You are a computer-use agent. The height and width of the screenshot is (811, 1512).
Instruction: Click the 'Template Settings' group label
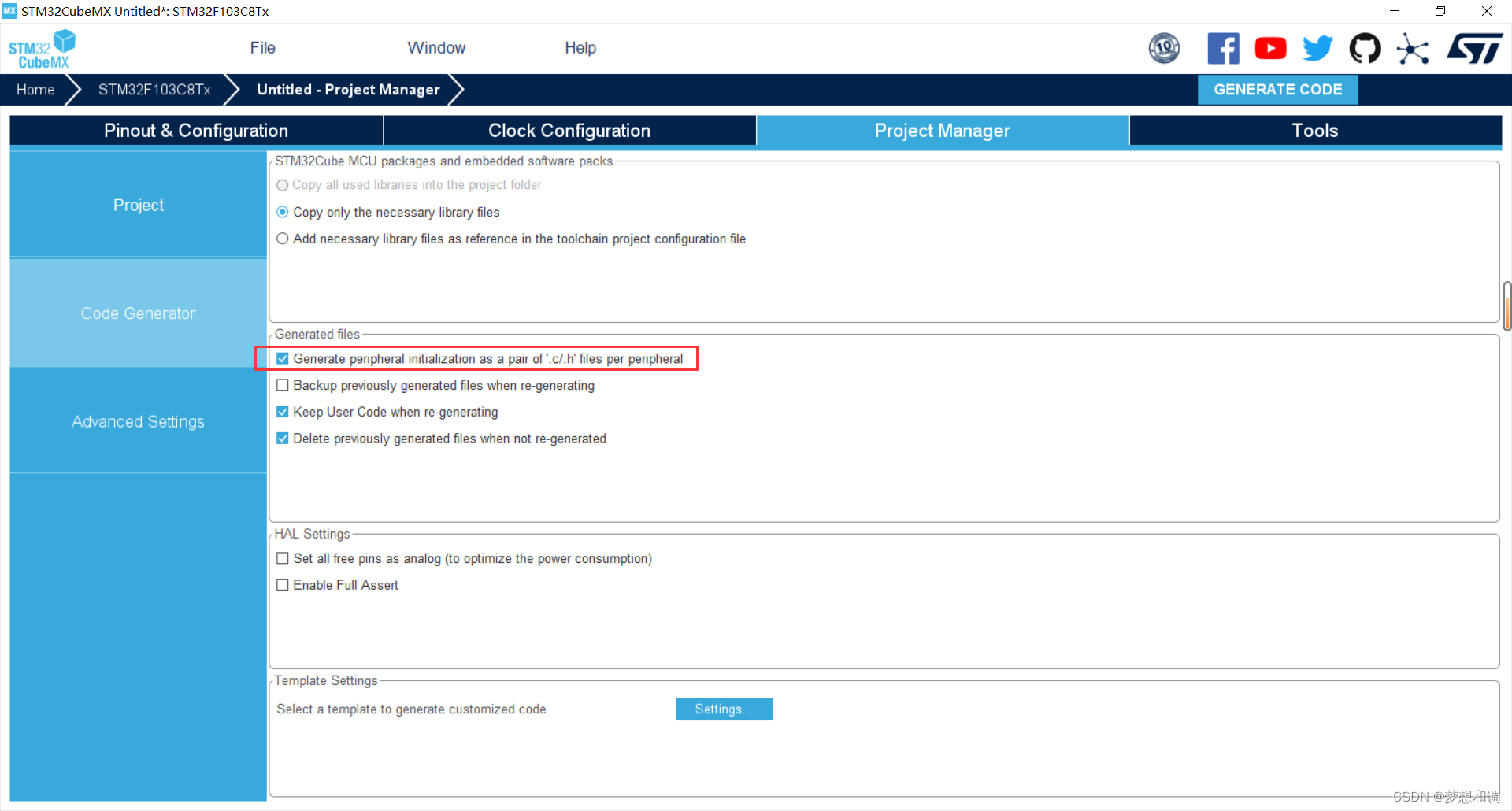point(326,680)
